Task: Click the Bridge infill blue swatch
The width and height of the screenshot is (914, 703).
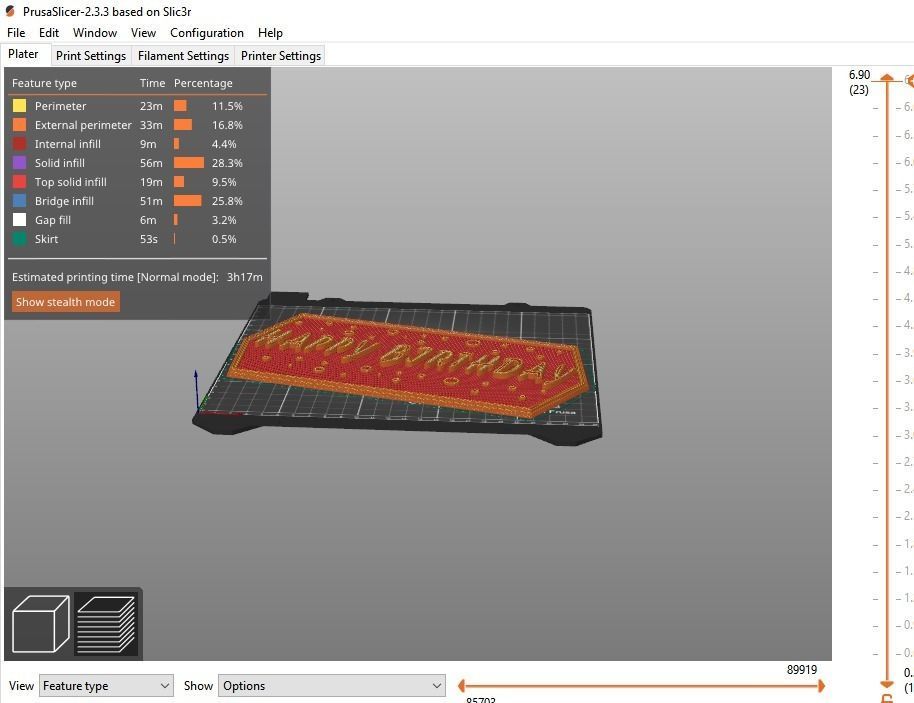Action: (19, 201)
